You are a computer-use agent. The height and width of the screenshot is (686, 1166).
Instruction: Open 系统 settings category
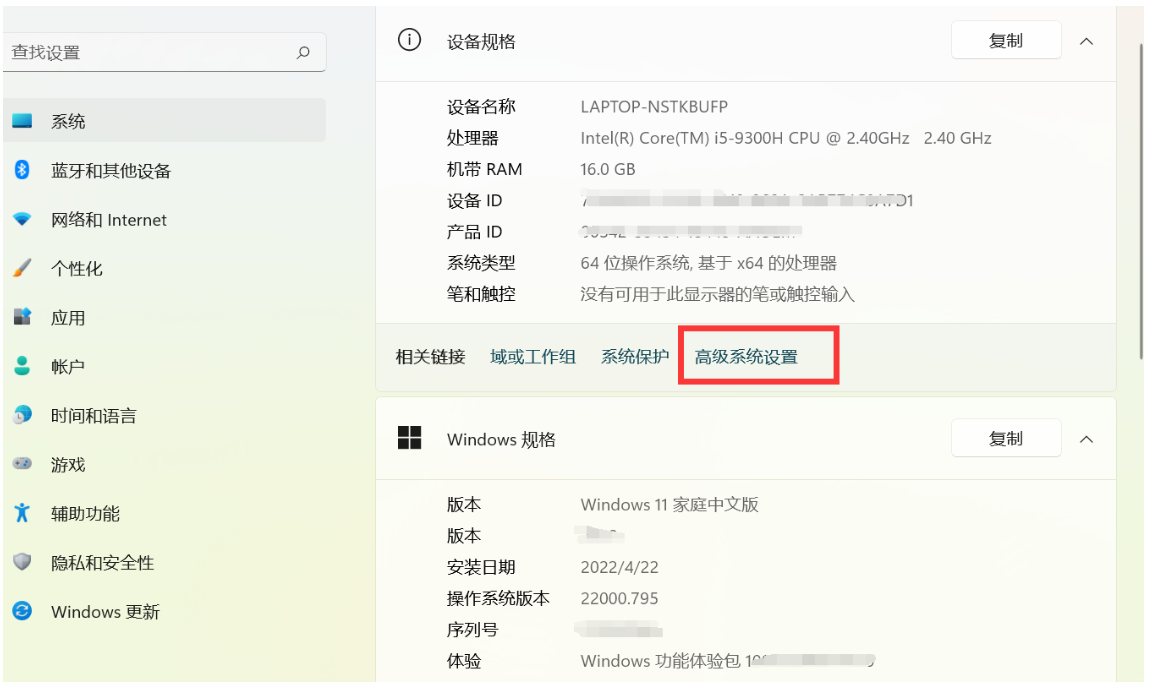point(164,120)
